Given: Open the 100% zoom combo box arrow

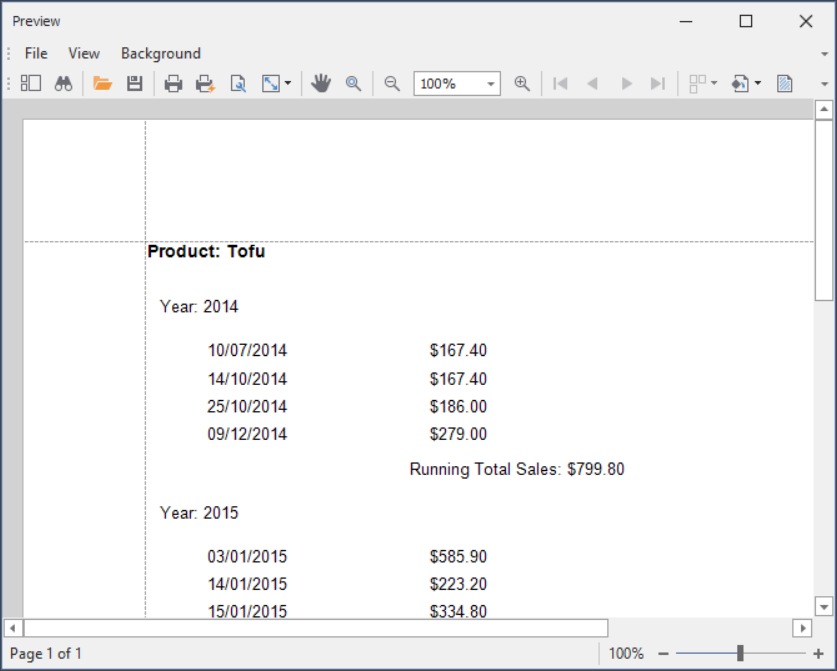Looking at the screenshot, I should point(491,84).
